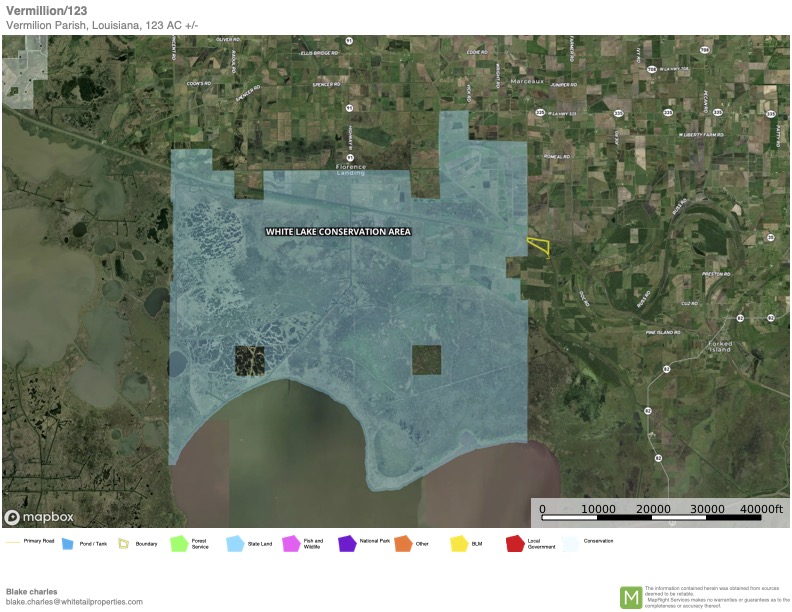The image size is (792, 612).
Task: Click the National Park purple swatch
Action: click(x=347, y=544)
